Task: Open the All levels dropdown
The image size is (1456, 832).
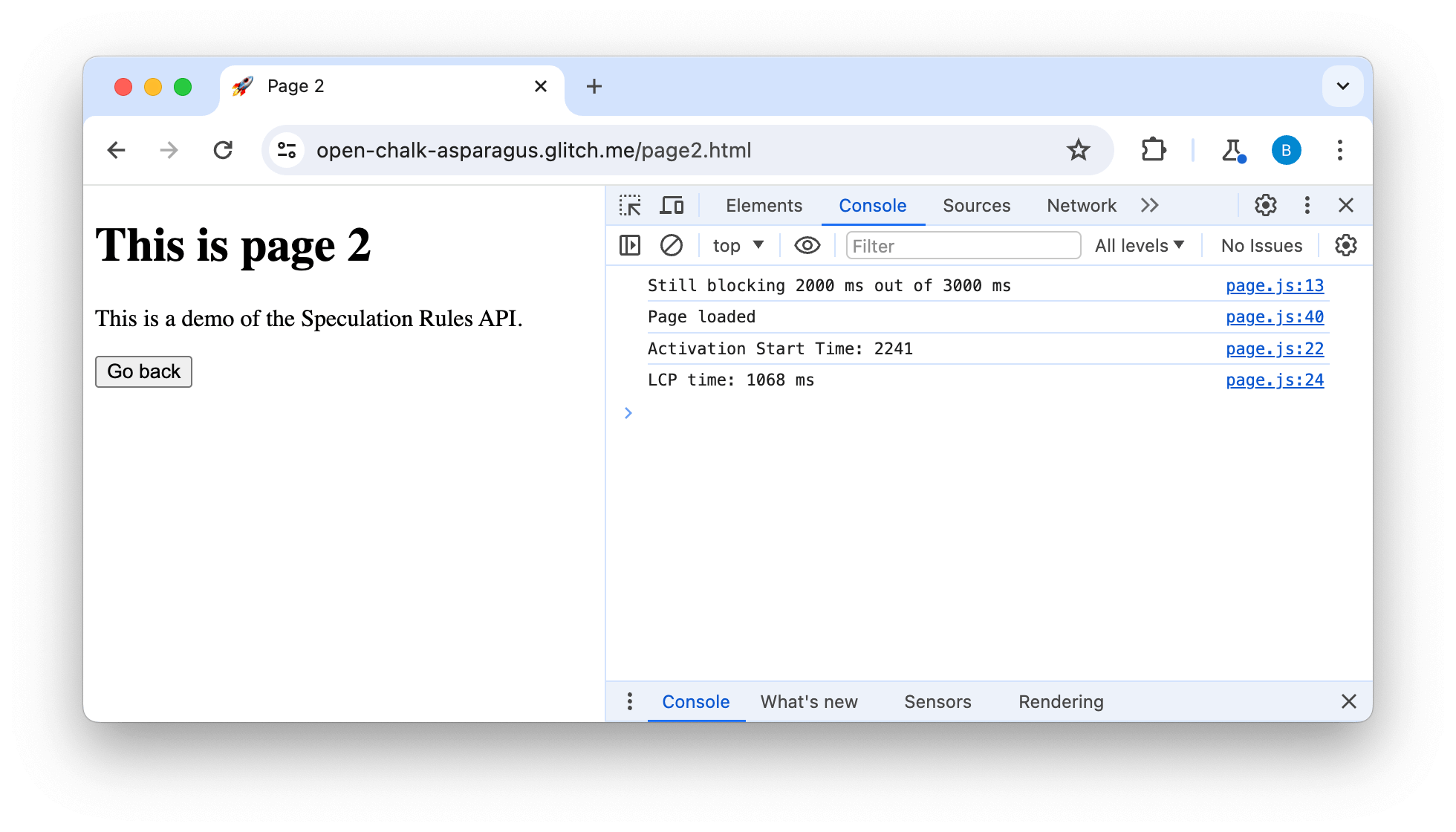Action: click(1140, 245)
